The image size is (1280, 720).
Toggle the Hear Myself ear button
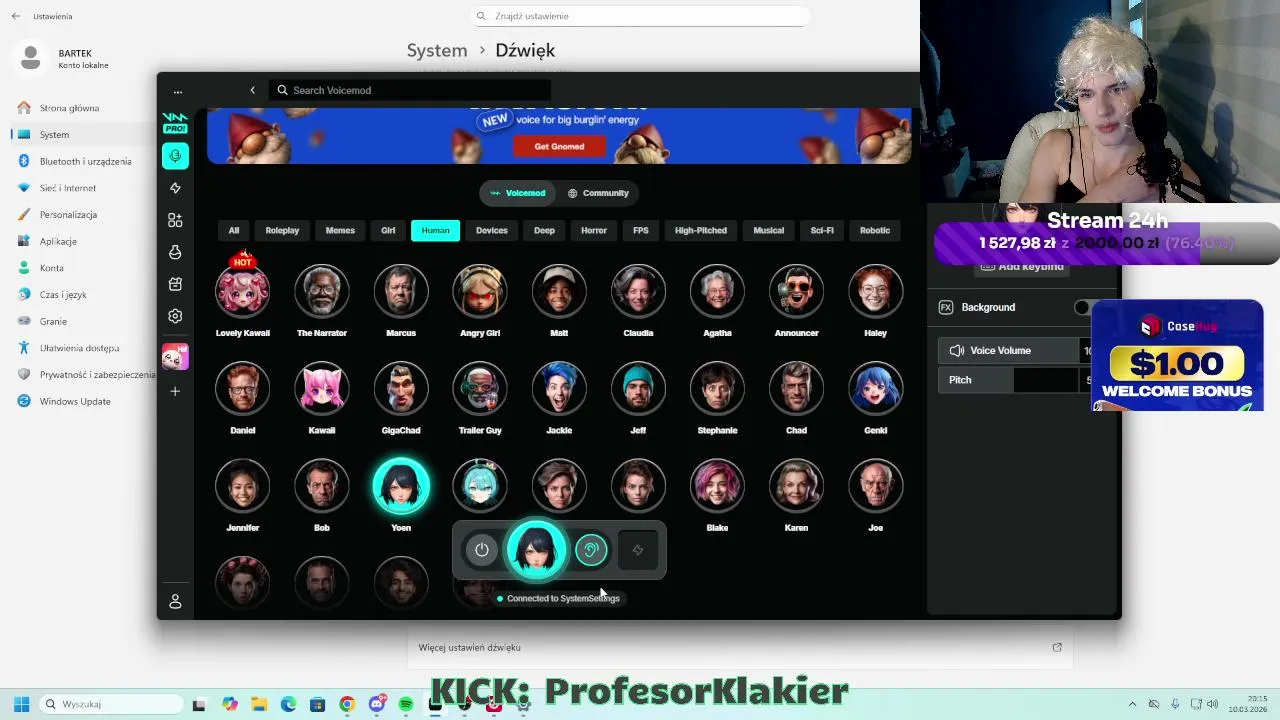point(591,550)
